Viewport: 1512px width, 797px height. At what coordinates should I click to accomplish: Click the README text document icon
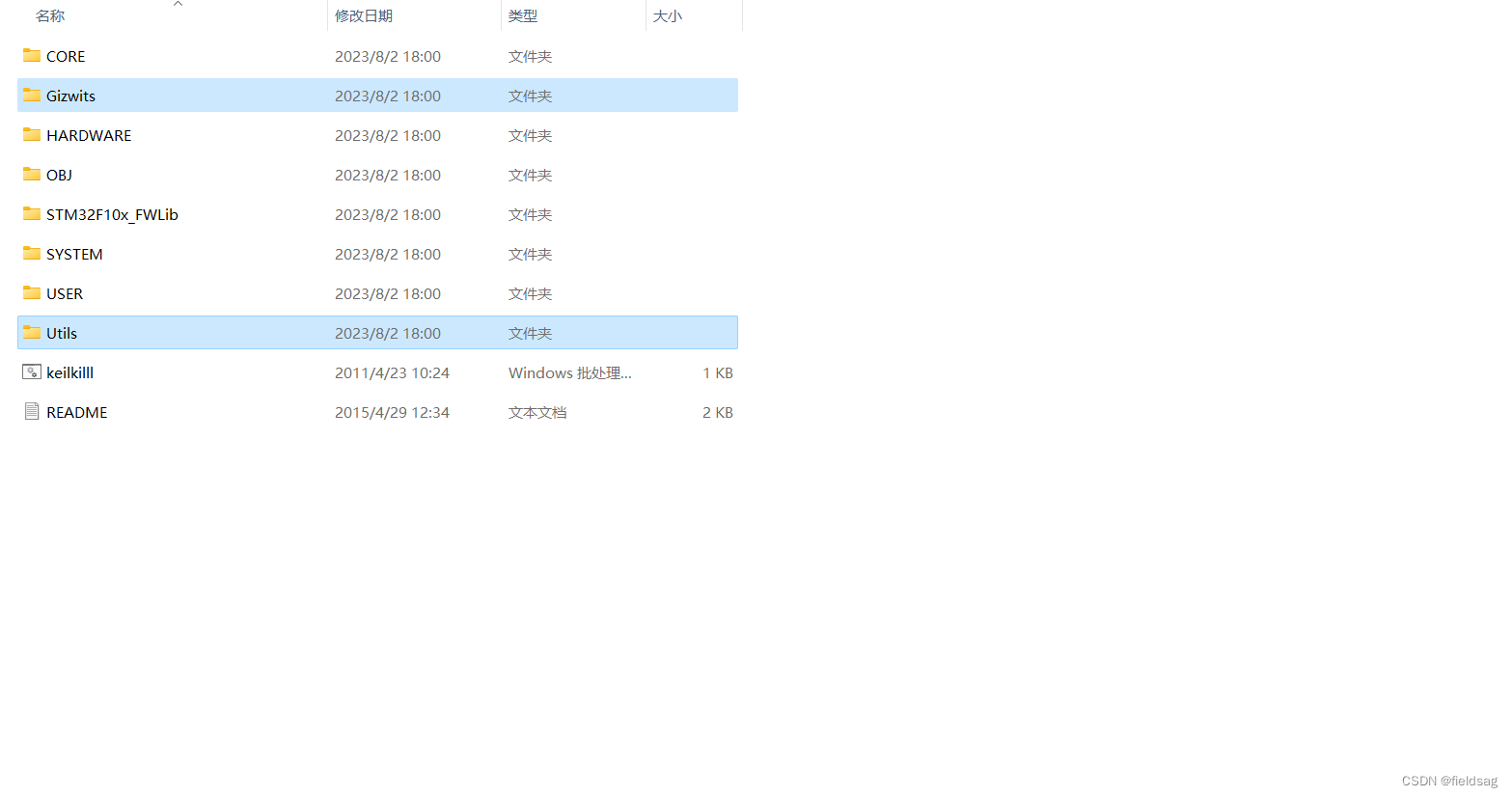(32, 412)
